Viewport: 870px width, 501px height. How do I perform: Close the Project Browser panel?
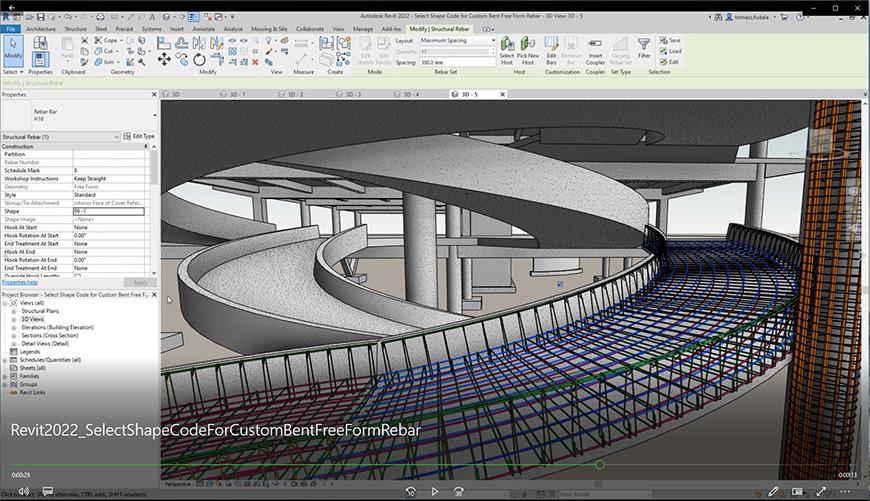tap(154, 295)
